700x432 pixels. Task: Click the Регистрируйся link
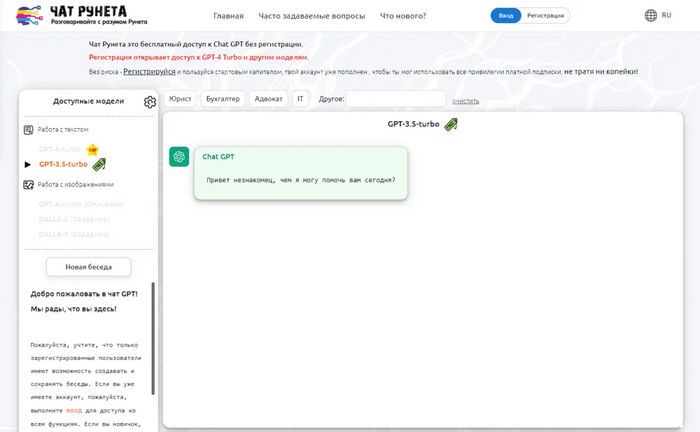coord(149,71)
